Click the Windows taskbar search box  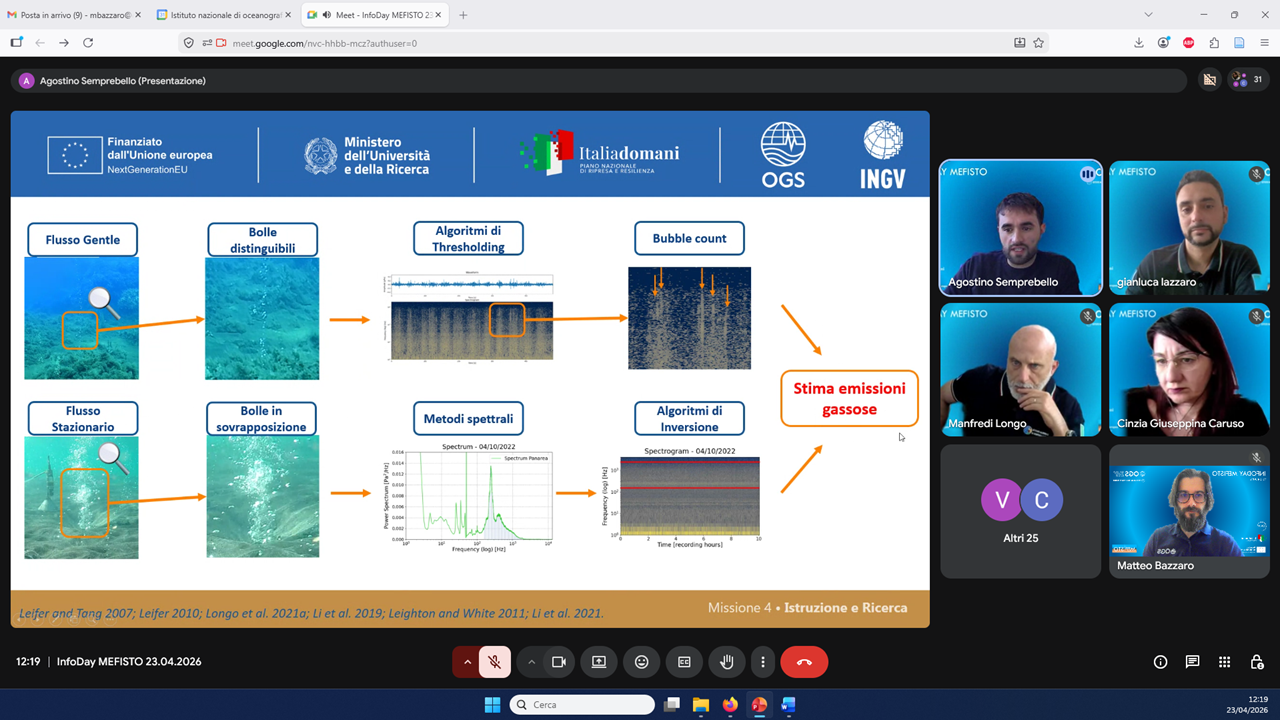pos(582,705)
